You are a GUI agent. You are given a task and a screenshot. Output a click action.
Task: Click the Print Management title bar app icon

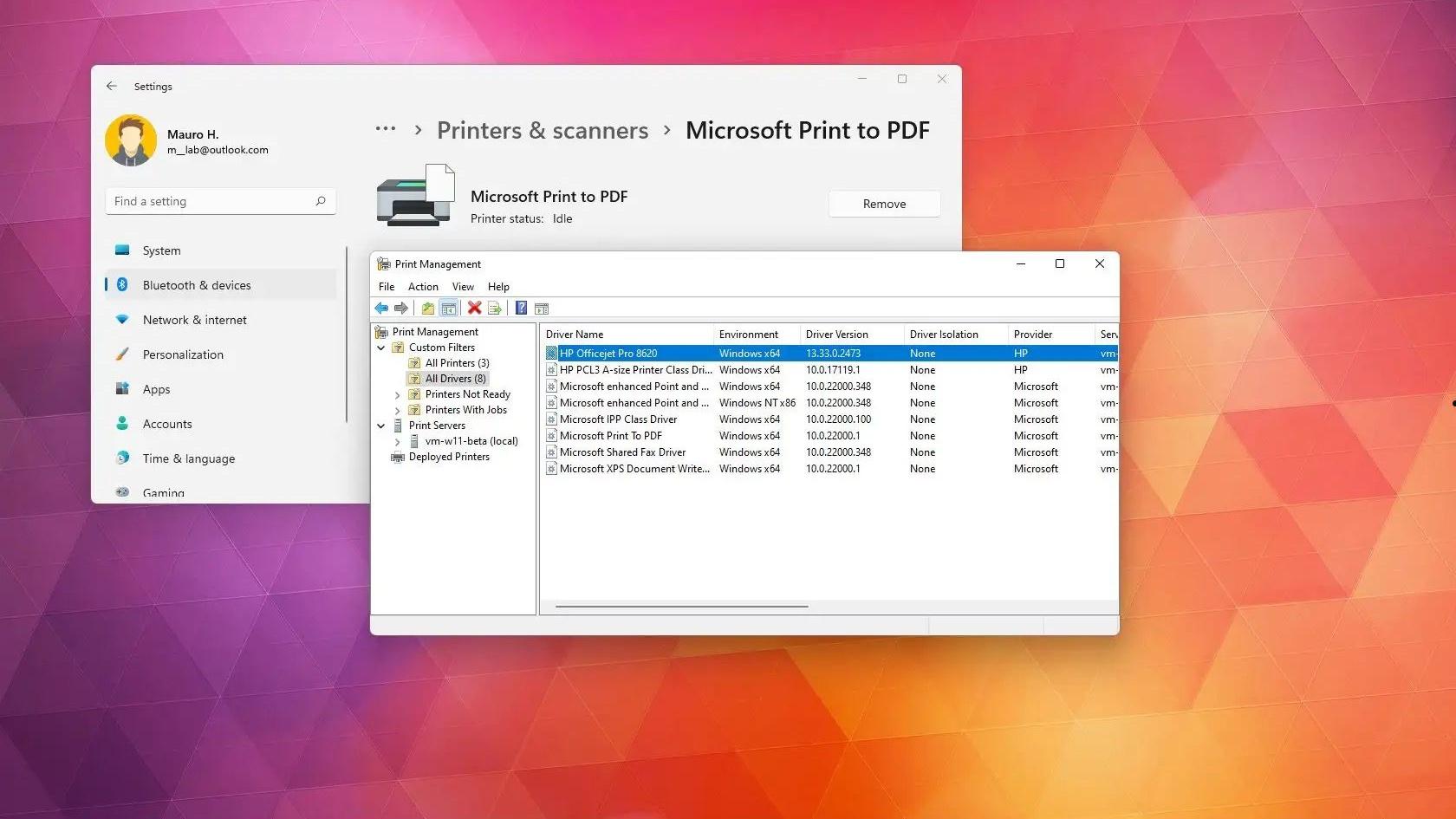click(x=384, y=263)
